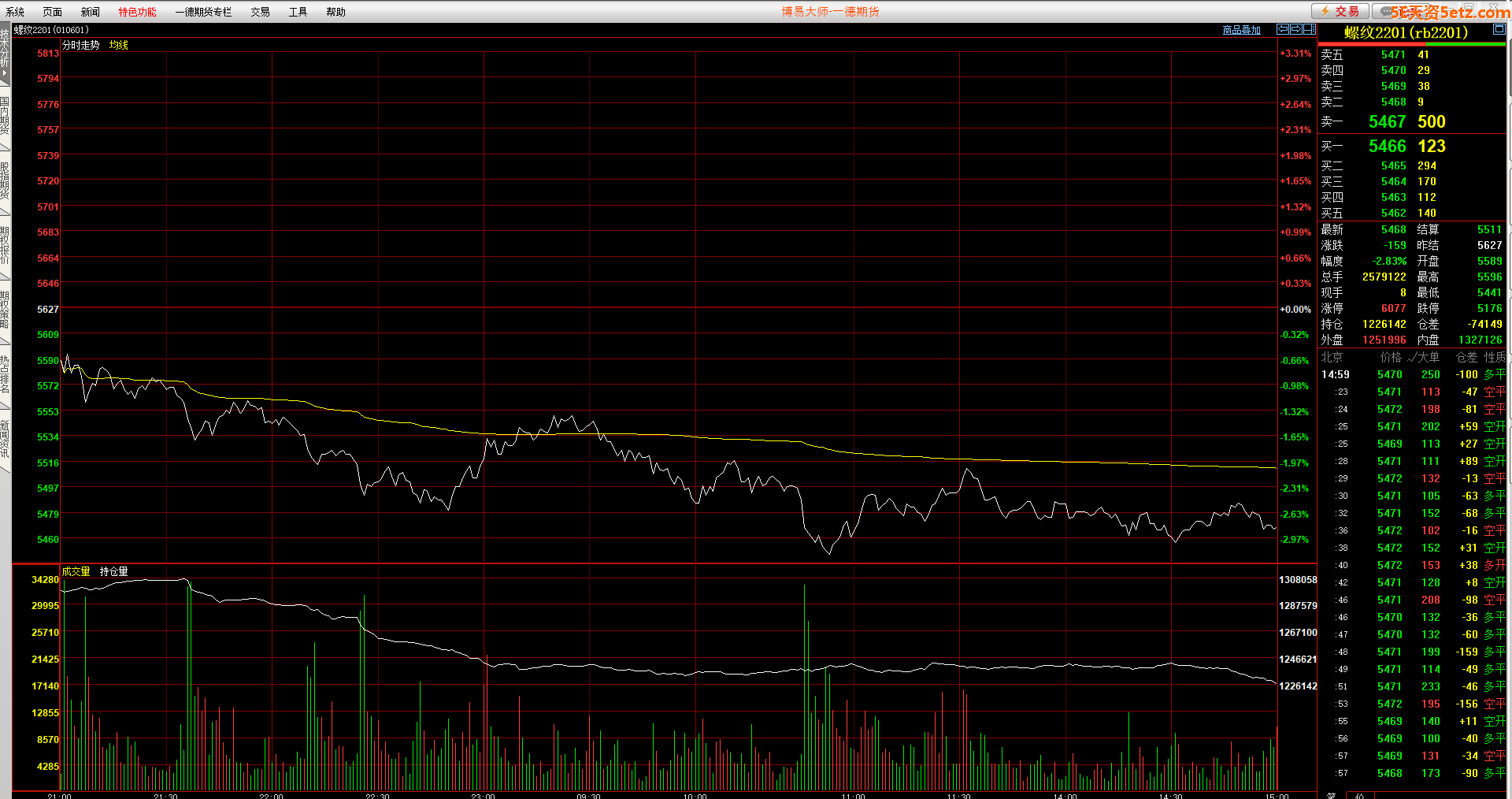Open the 交易 lightning trade button

pos(1340,11)
